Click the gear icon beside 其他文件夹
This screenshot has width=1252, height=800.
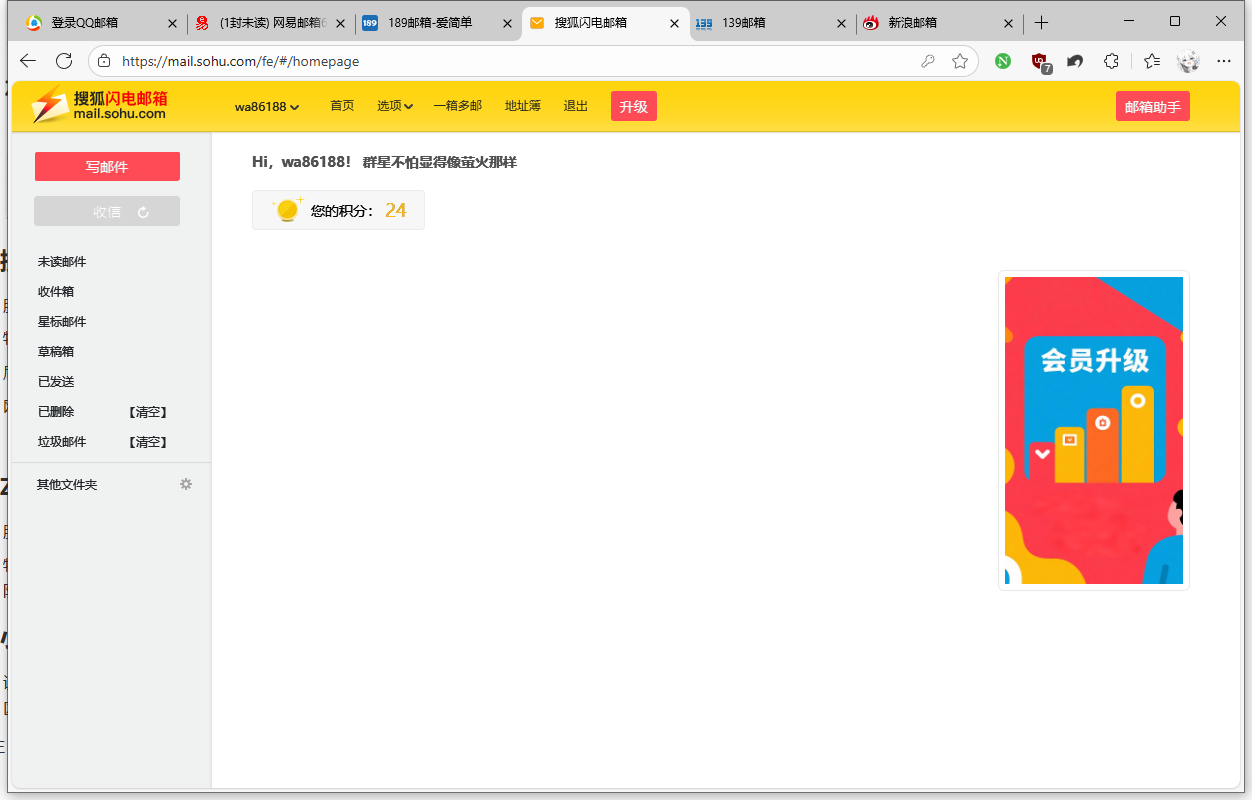coord(185,484)
